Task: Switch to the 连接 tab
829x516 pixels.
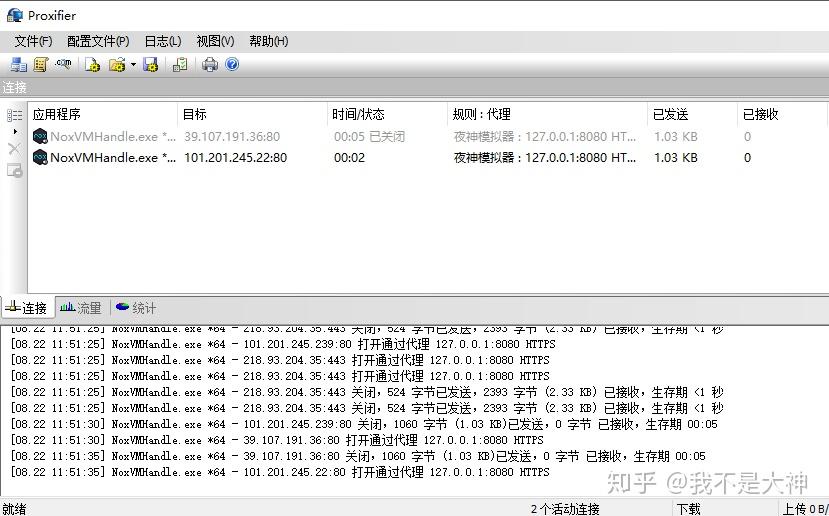Action: click(27, 308)
